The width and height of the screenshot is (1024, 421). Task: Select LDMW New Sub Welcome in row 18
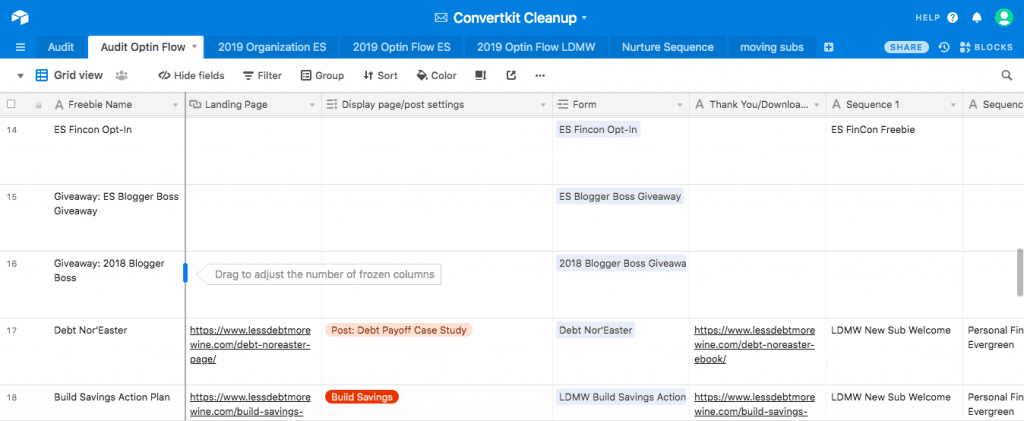[x=890, y=397]
